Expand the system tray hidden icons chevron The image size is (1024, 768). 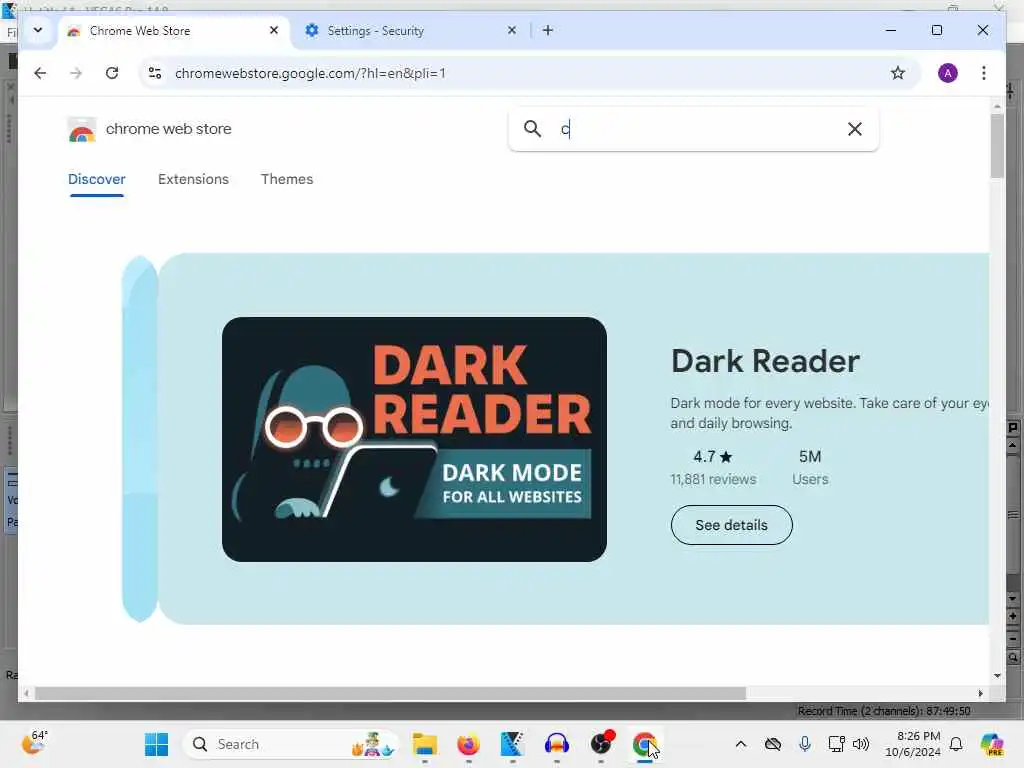(741, 744)
